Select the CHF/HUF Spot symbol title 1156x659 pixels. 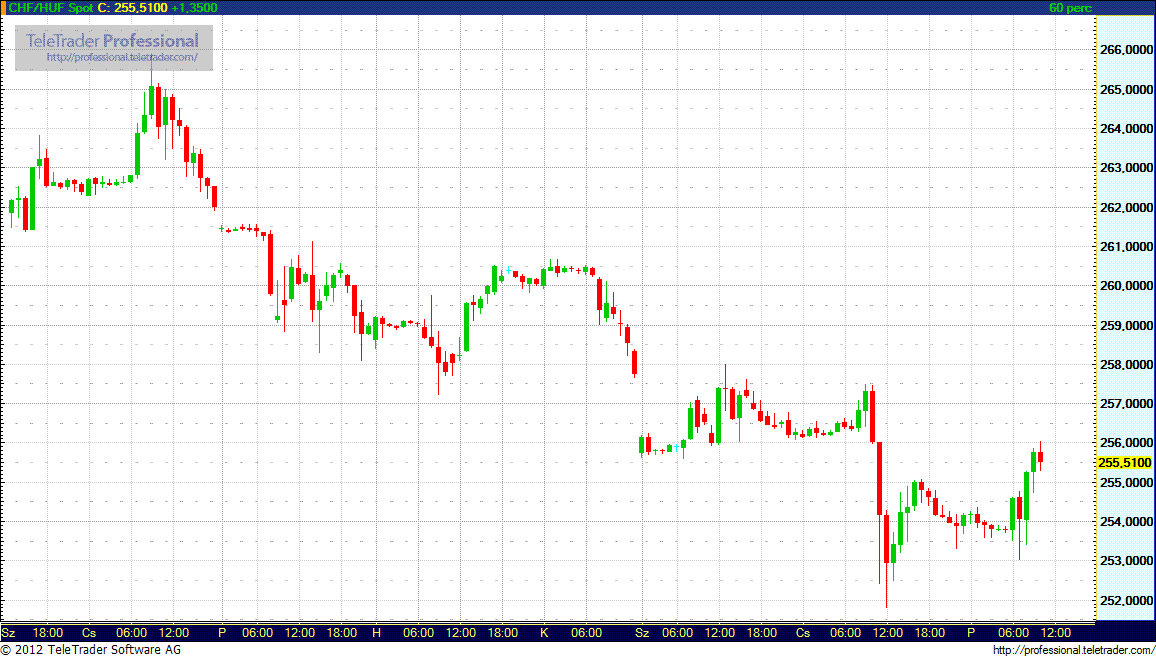tap(48, 7)
